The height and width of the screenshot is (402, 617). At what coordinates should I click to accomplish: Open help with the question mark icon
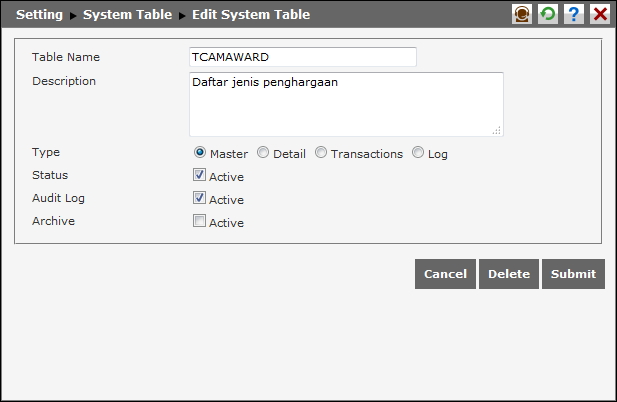(x=573, y=14)
